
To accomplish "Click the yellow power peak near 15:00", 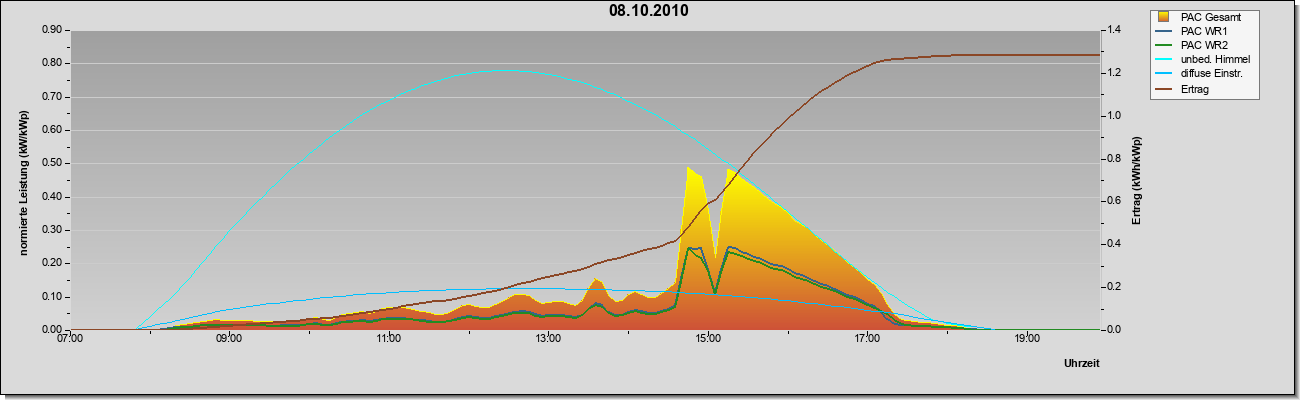I will [x=690, y=168].
